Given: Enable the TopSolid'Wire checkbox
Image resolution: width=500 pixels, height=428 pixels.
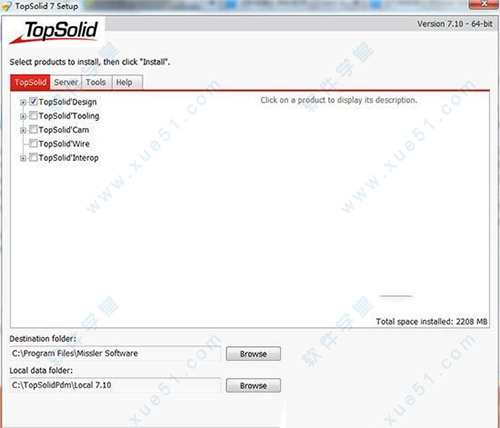Looking at the screenshot, I should click(33, 143).
